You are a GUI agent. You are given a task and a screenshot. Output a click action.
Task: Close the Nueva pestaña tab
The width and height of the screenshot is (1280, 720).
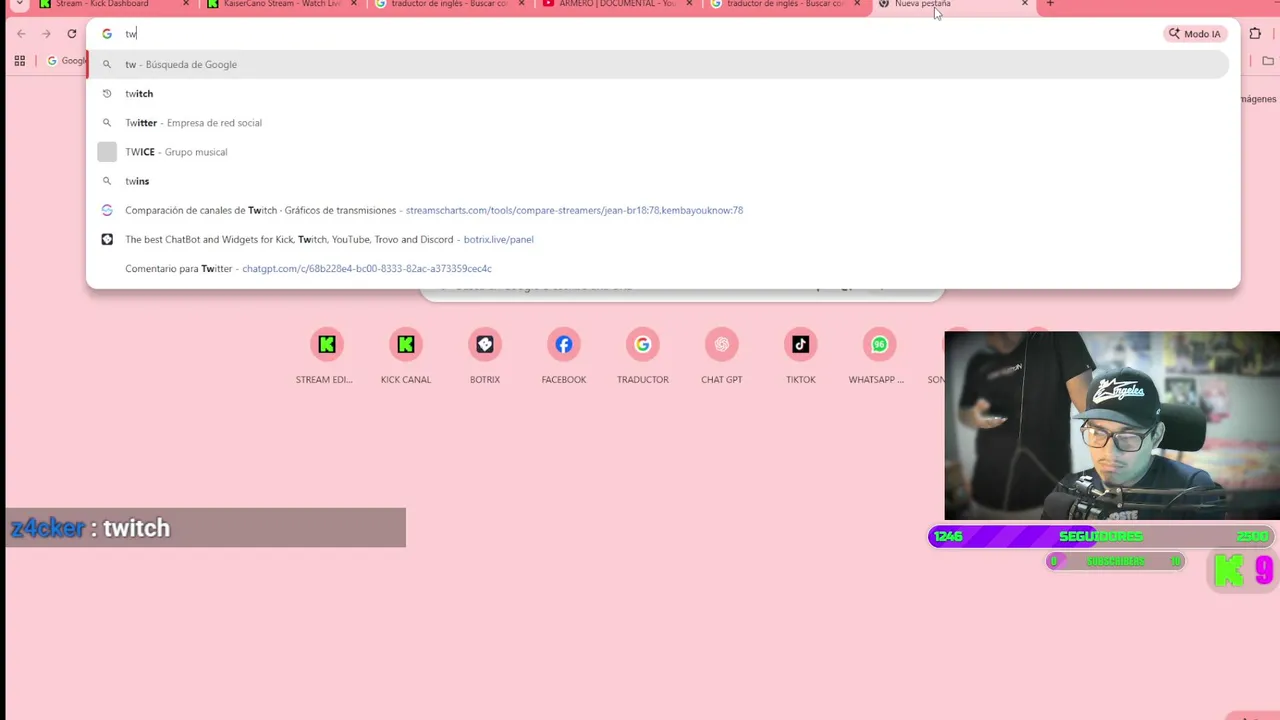(1025, 4)
